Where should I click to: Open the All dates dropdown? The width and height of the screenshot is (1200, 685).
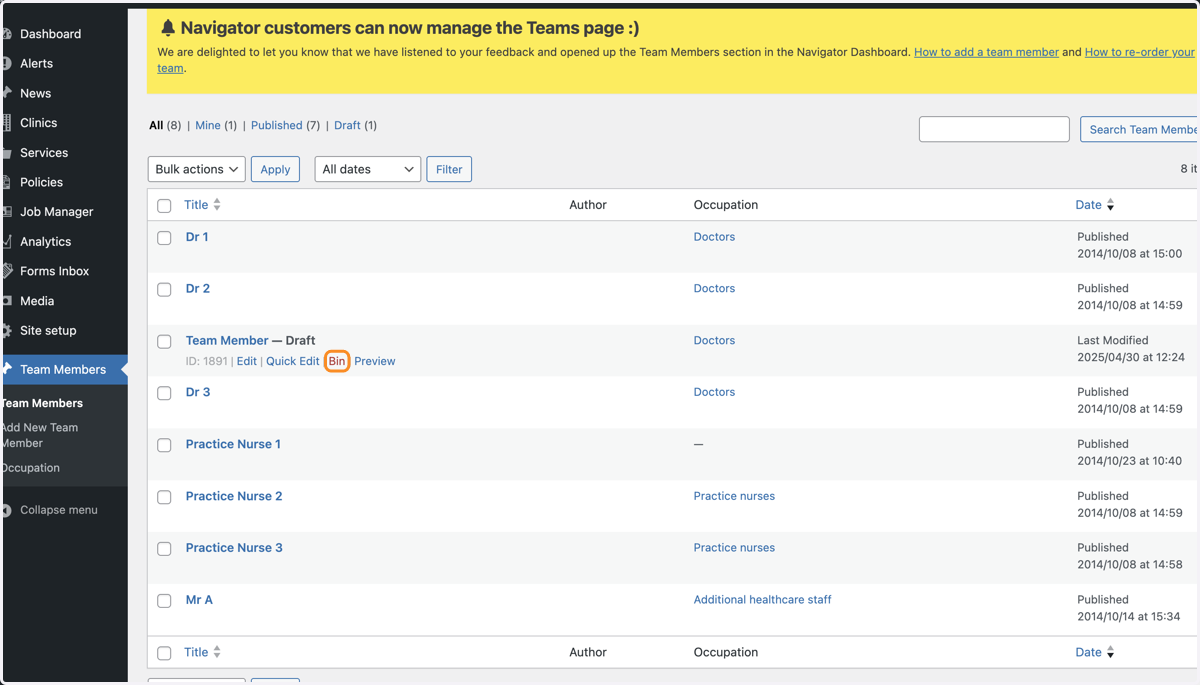point(368,169)
